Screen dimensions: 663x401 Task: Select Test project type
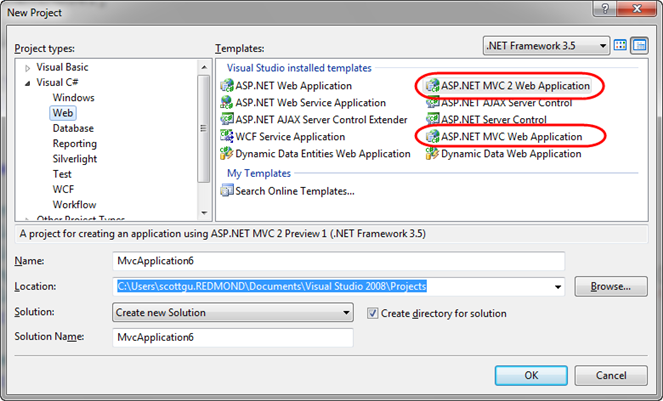click(x=62, y=174)
